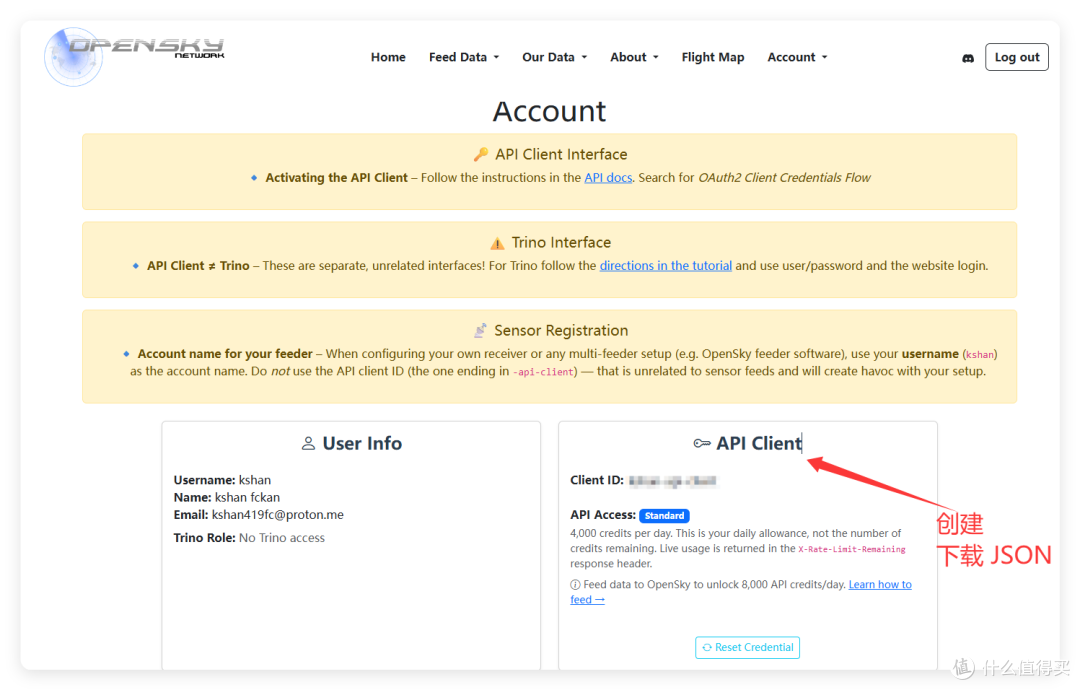Click the Trino Interface heading
This screenshot has height=690, width=1080.
pos(561,242)
